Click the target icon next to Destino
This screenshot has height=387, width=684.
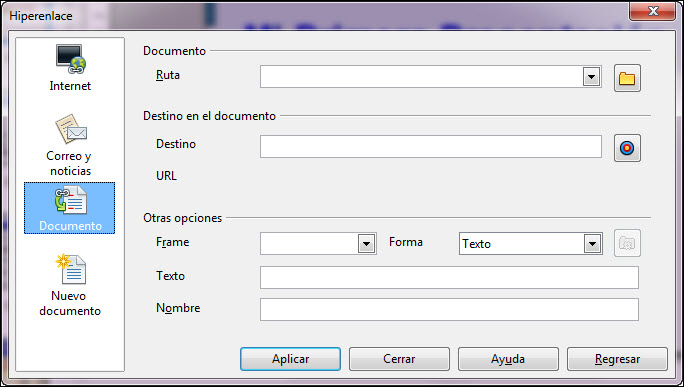coord(627,148)
